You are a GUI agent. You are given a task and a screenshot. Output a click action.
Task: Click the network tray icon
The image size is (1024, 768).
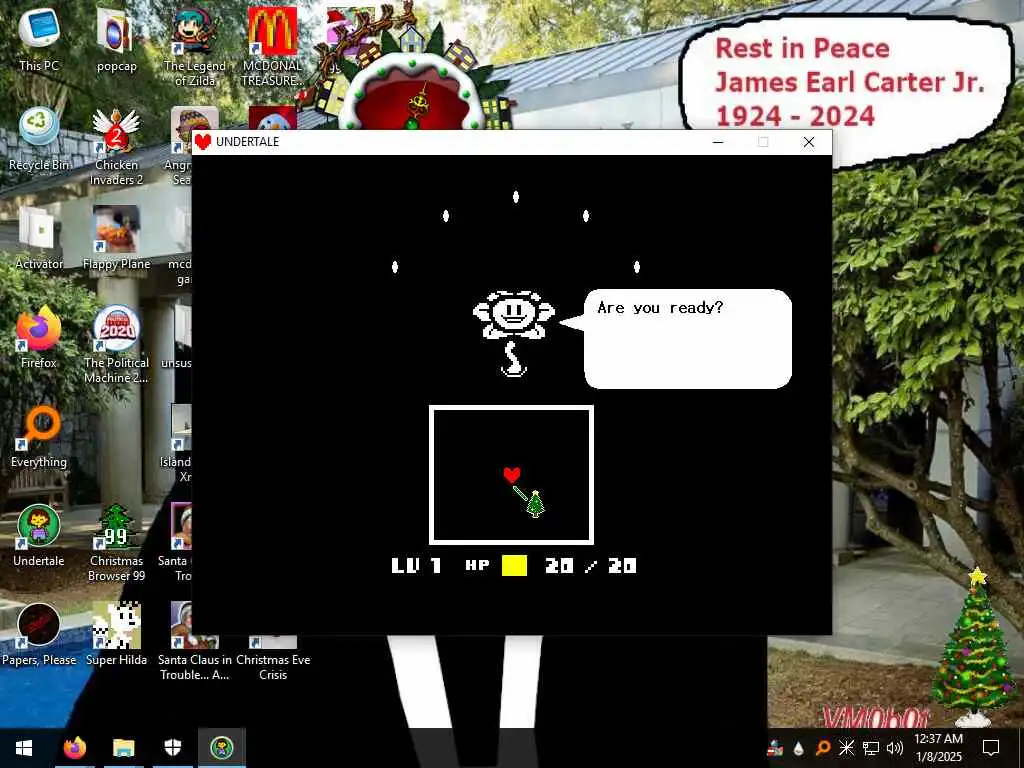tap(871, 748)
